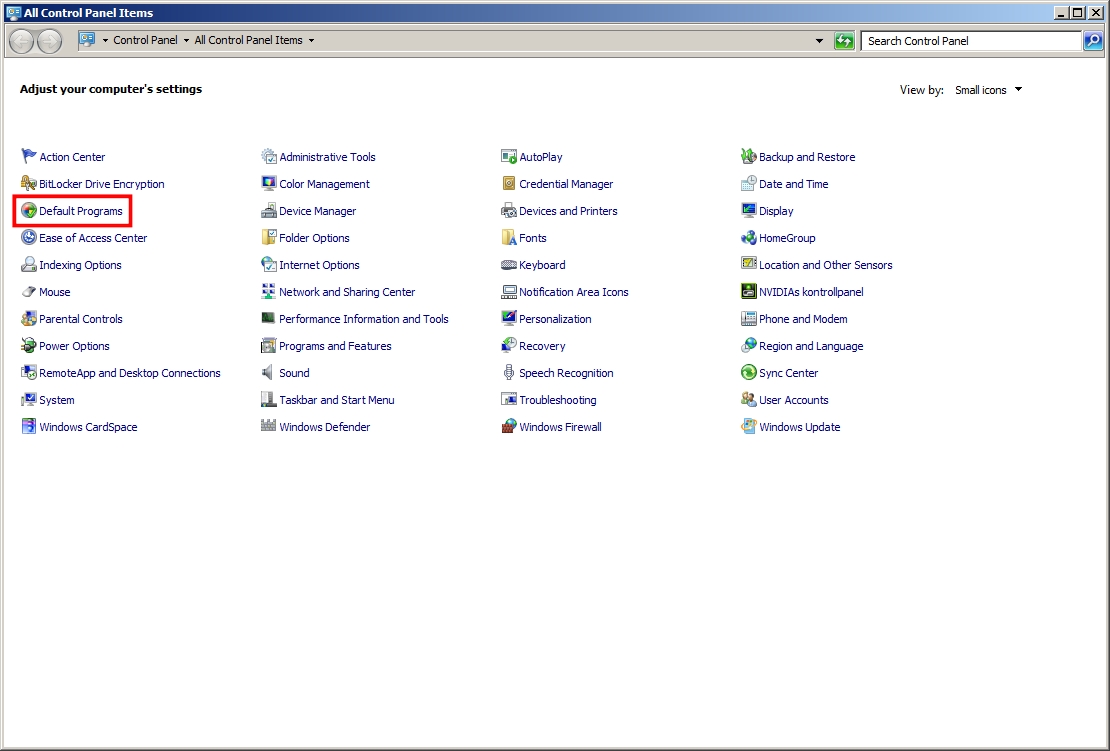1110x751 pixels.
Task: Click the Back navigation button
Action: coord(21,41)
